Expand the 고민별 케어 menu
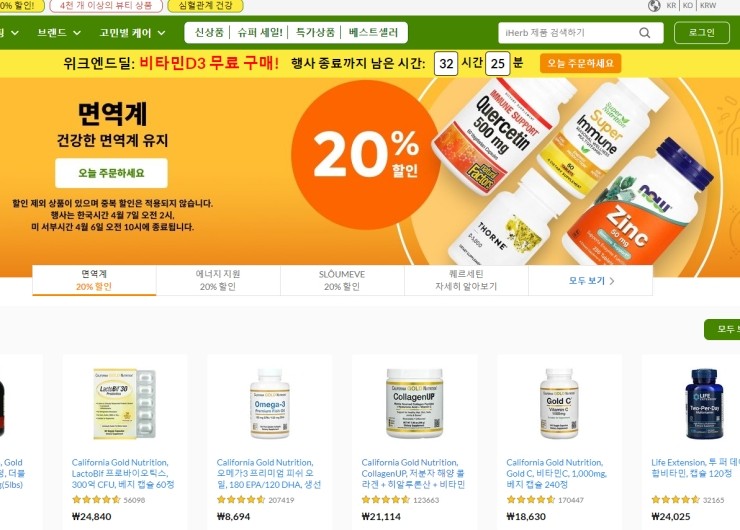Image resolution: width=740 pixels, height=530 pixels. (133, 33)
